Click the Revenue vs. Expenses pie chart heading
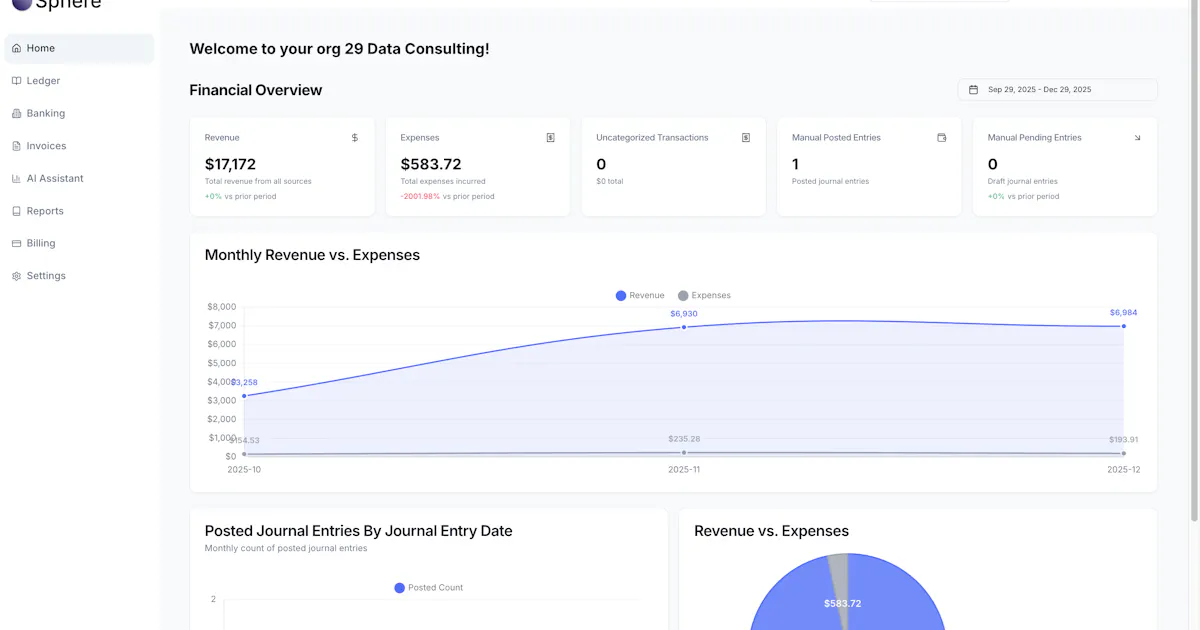Screen dimensions: 1200x630 pos(771,531)
